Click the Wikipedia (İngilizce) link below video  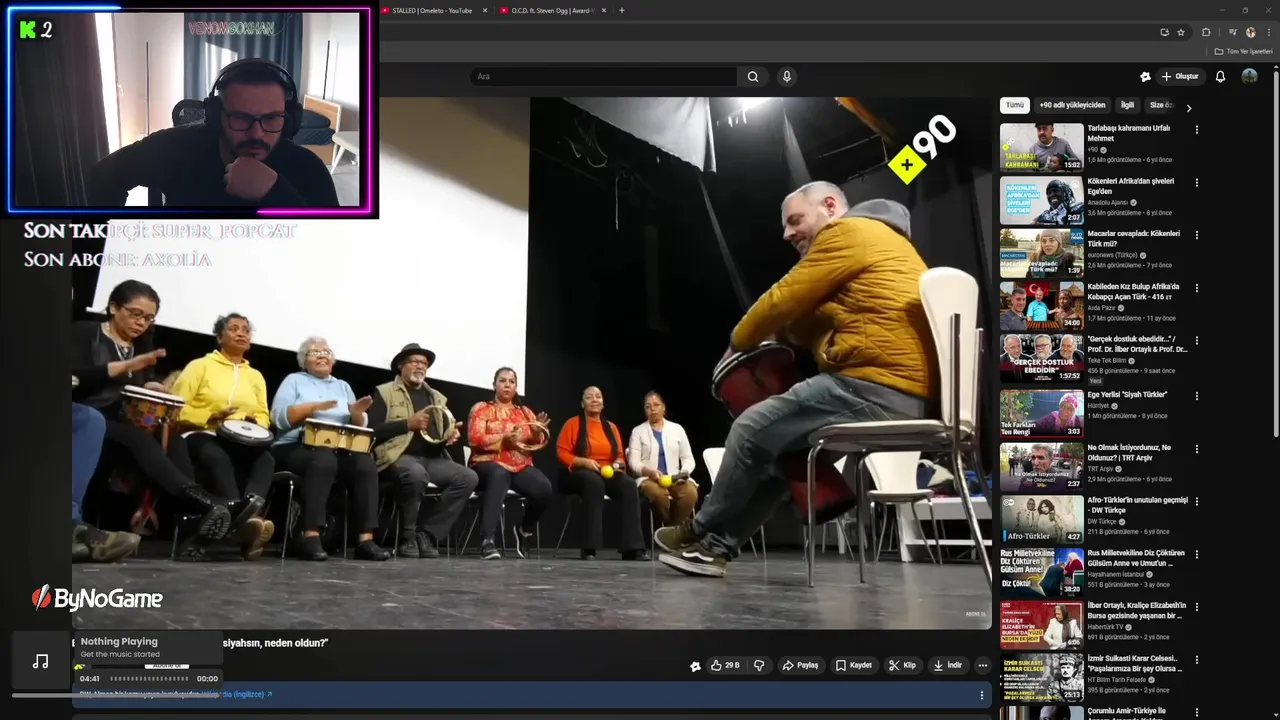pyautogui.click(x=236, y=694)
